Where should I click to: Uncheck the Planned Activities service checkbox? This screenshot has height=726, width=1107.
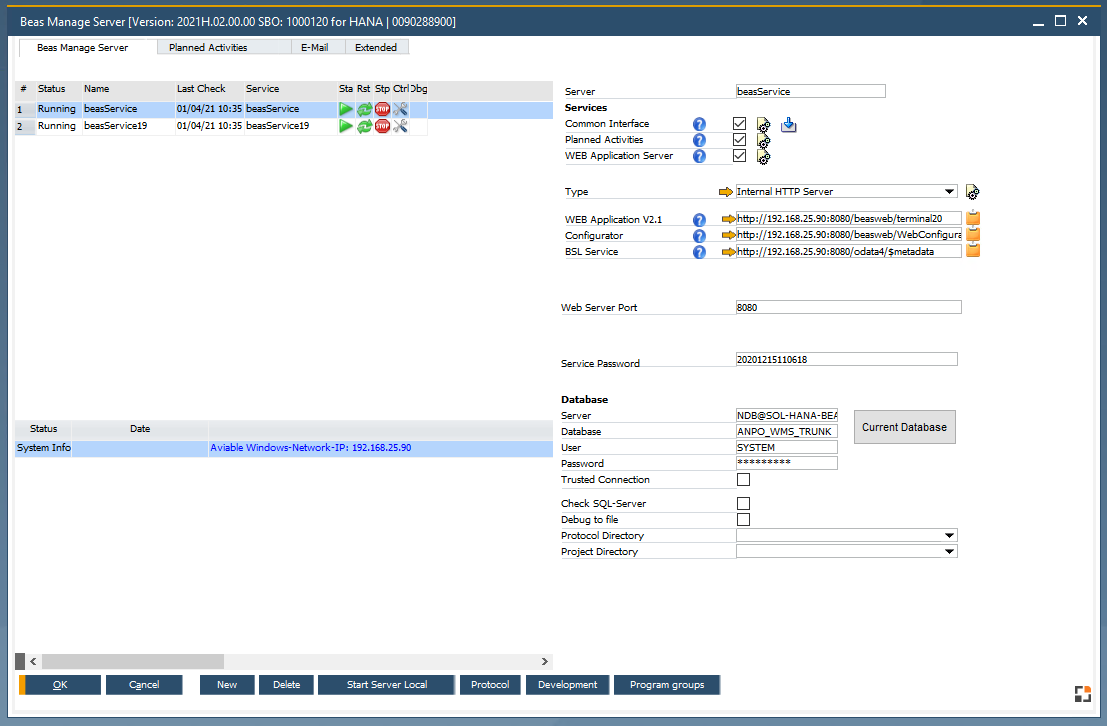point(739,139)
